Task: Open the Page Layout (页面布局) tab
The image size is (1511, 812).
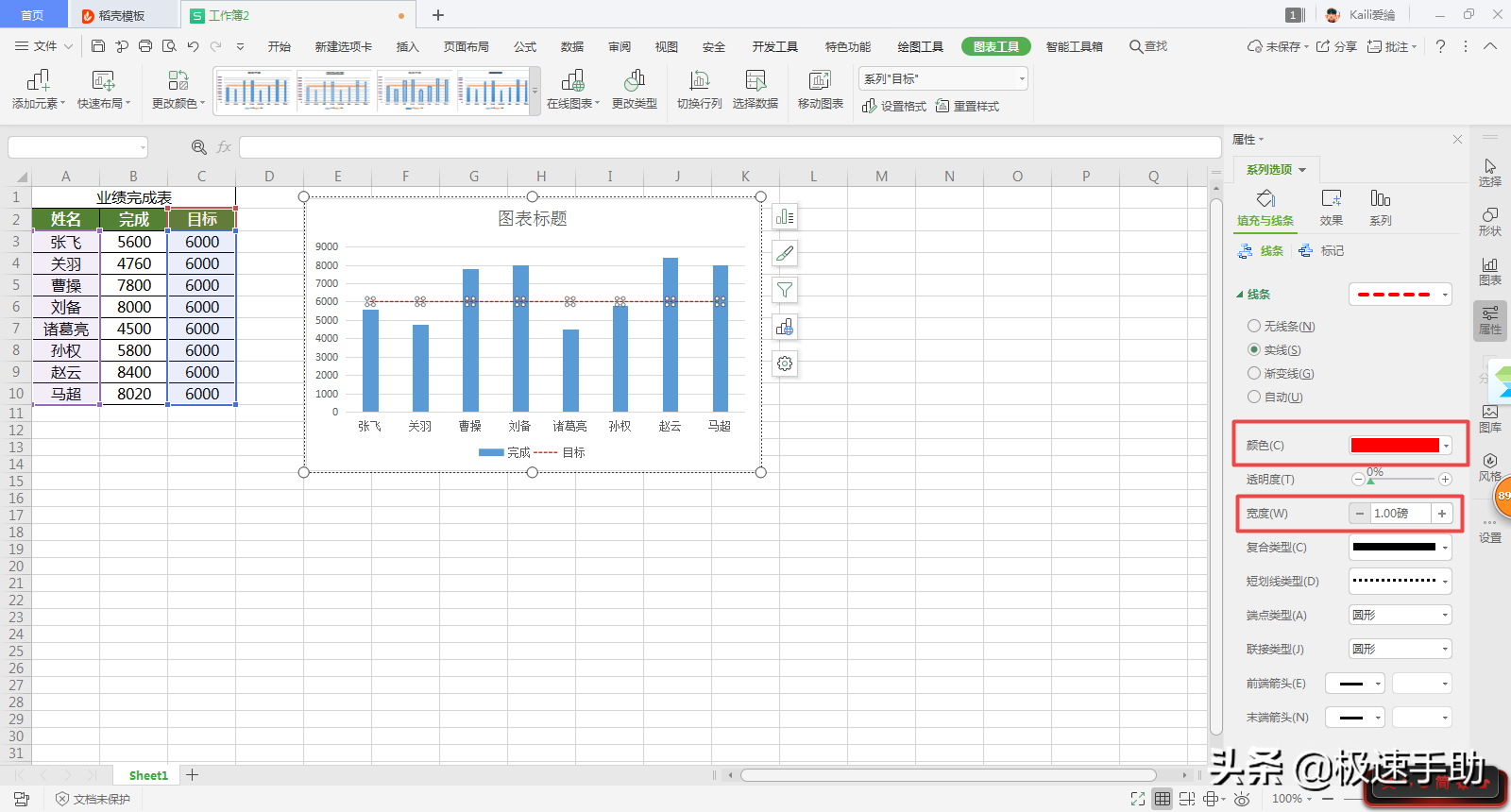Action: (467, 46)
